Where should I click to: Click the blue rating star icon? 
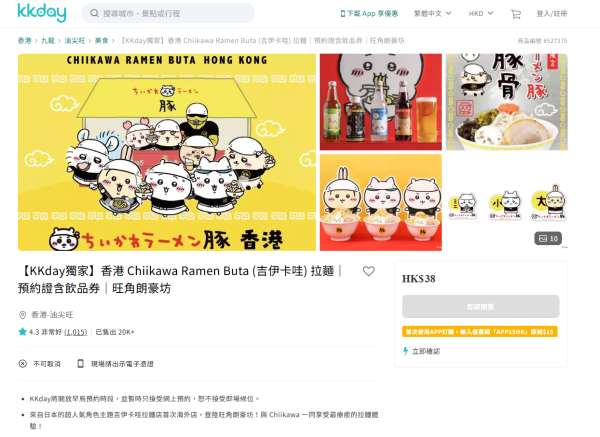click(22, 332)
